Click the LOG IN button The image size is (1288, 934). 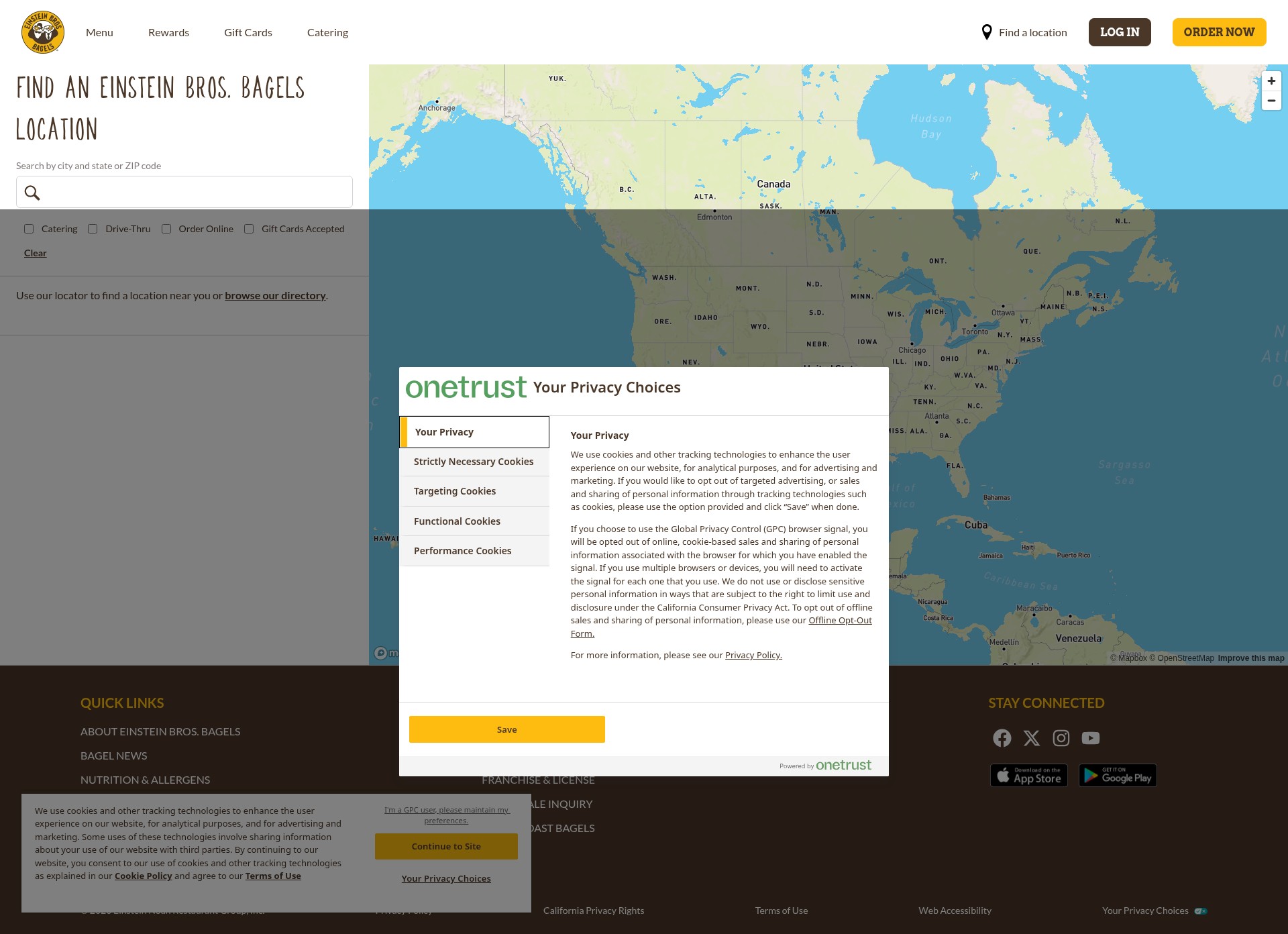pos(1120,32)
